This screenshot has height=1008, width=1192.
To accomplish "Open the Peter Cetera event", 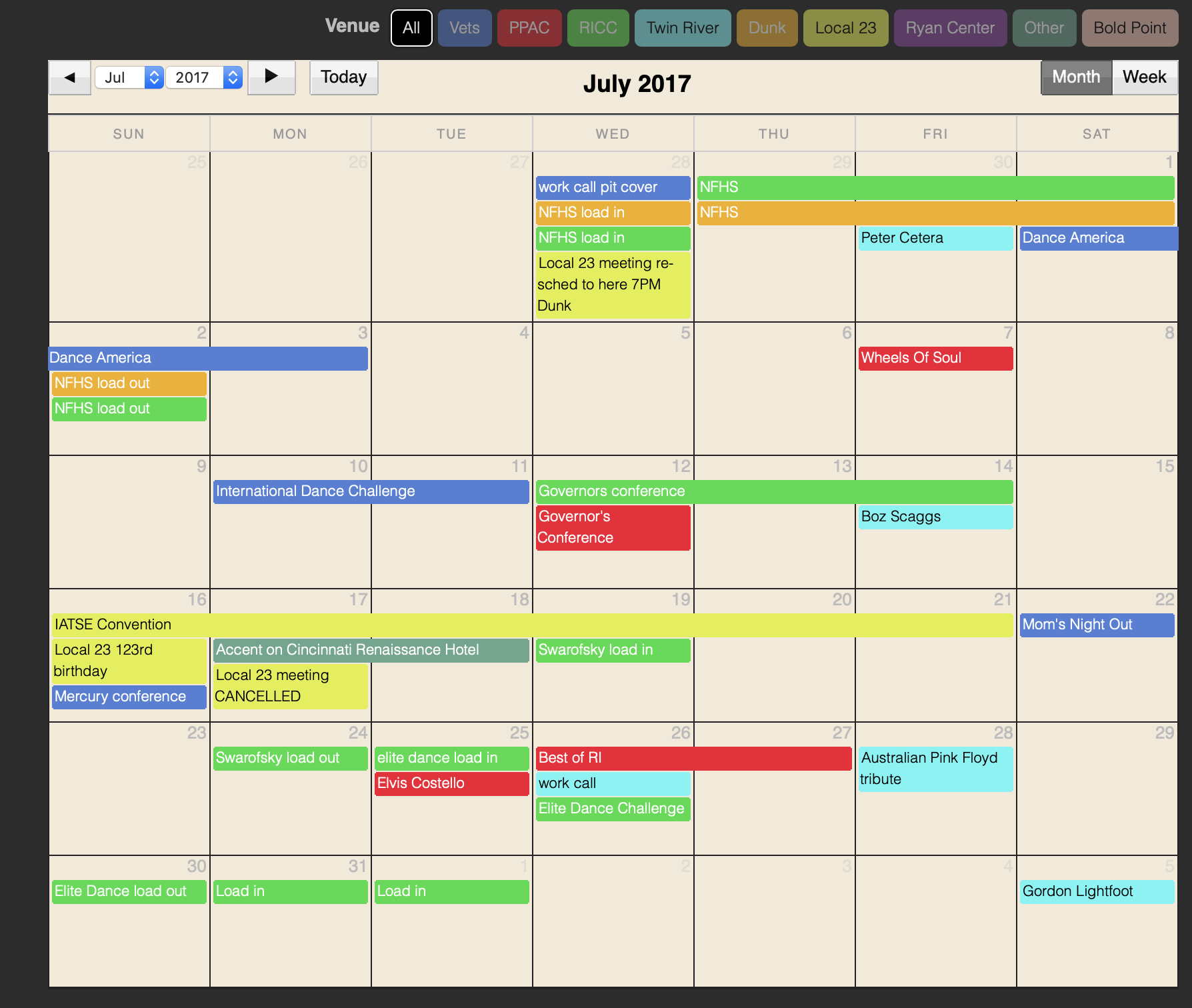I will click(x=935, y=238).
